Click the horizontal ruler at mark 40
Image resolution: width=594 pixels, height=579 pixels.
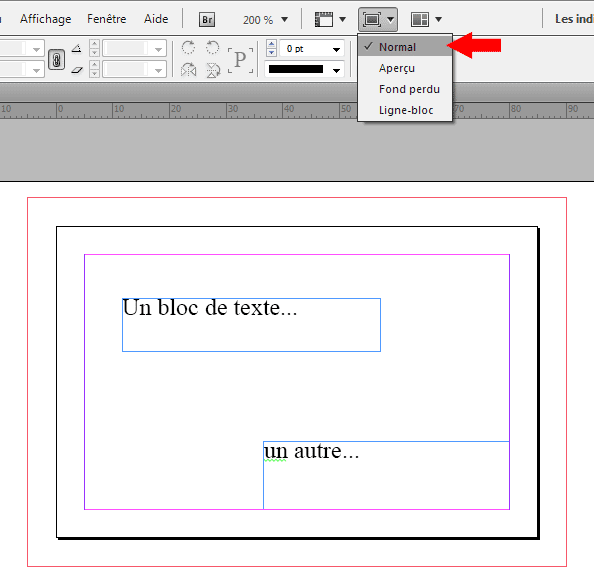tap(289, 109)
